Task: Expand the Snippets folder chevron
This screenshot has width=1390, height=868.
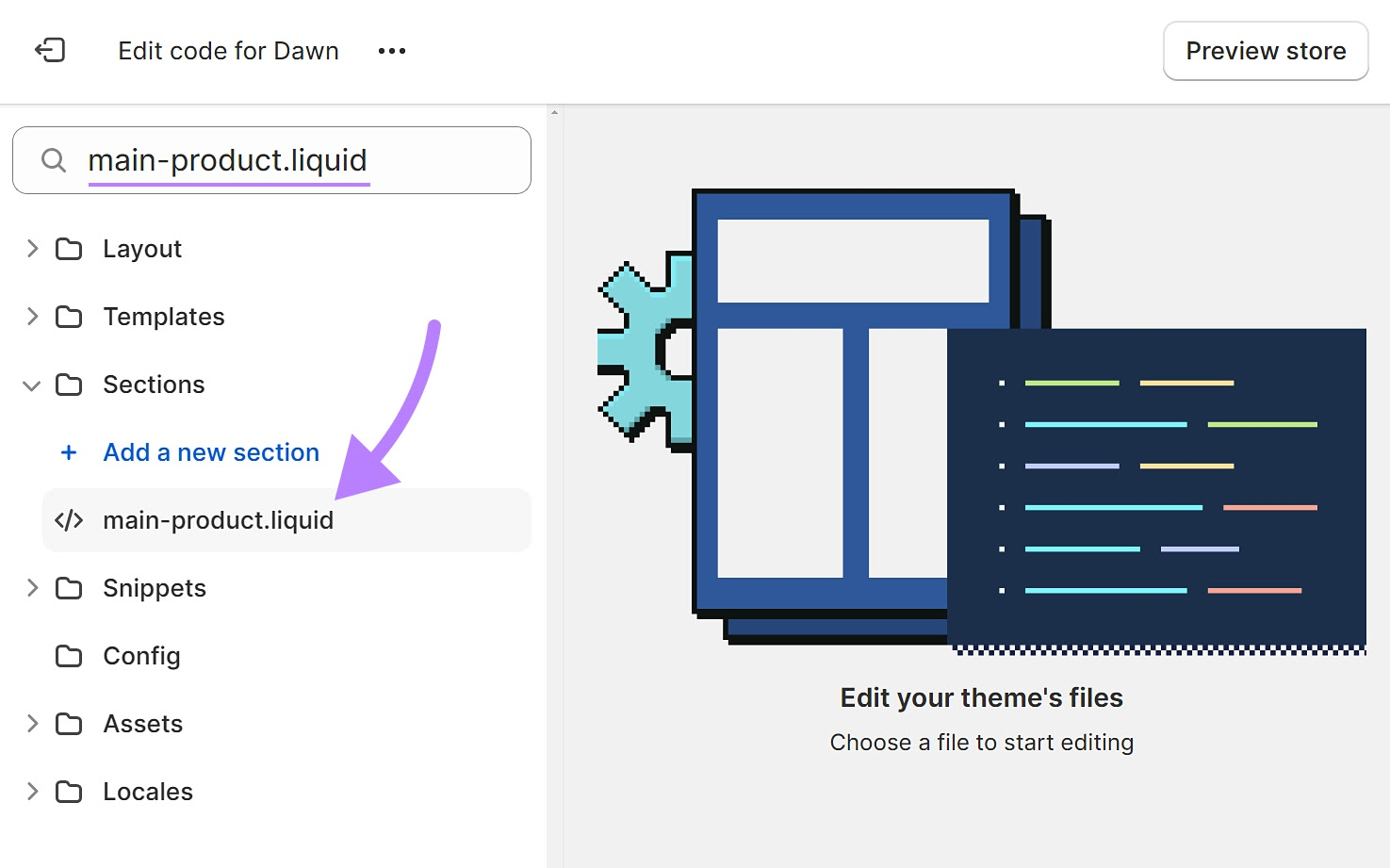Action: (x=32, y=588)
